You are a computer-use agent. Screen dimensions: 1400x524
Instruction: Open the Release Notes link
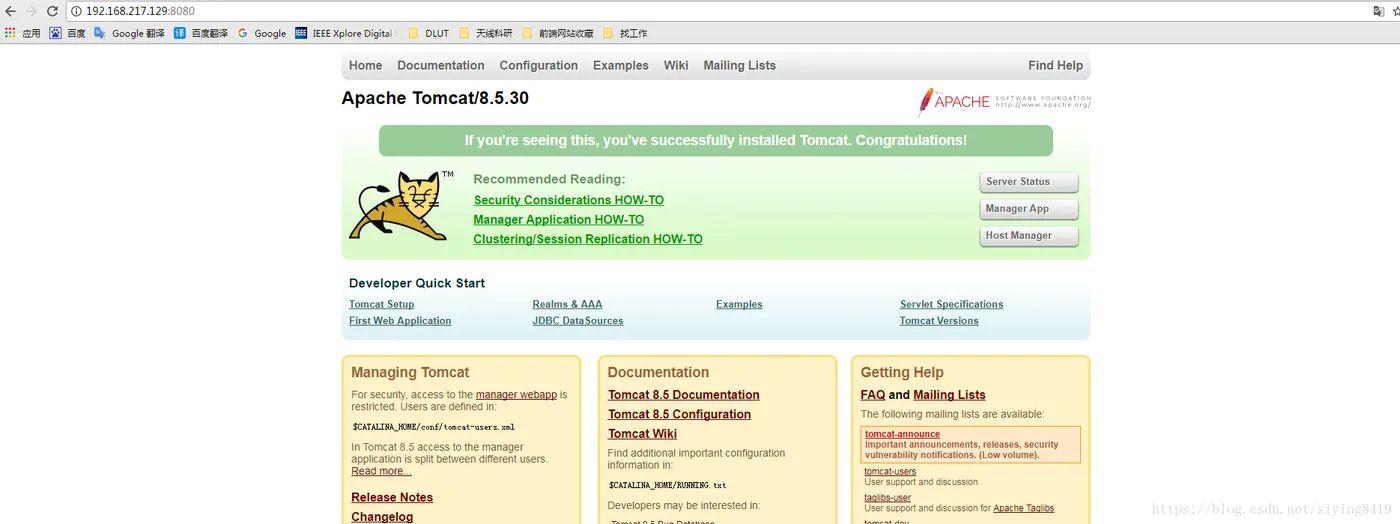point(392,497)
